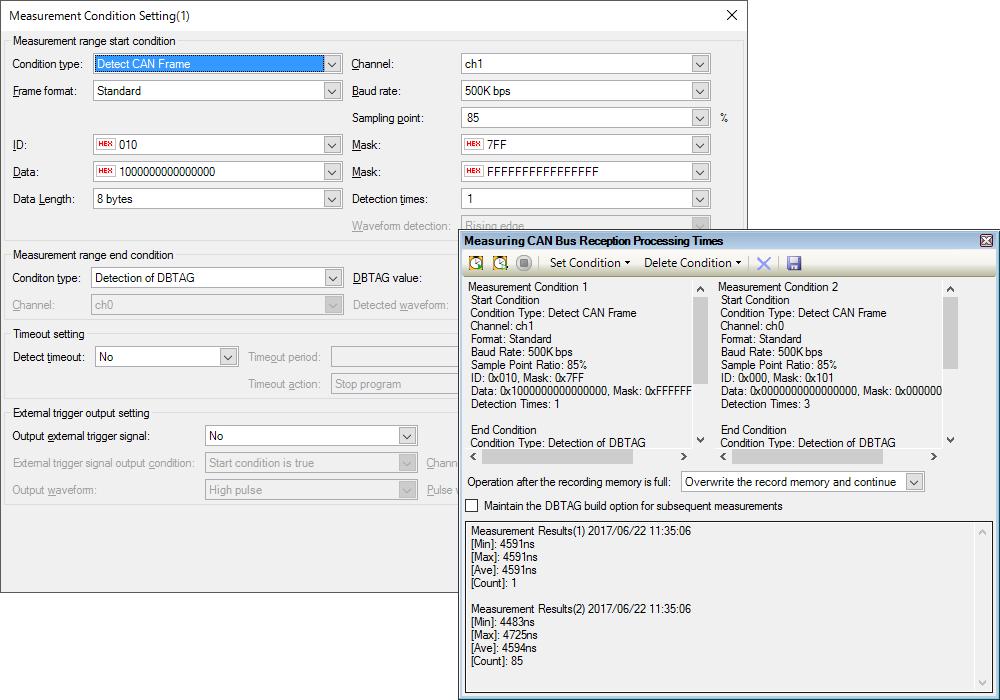Close the Measurement Condition Setting dialog

732,15
